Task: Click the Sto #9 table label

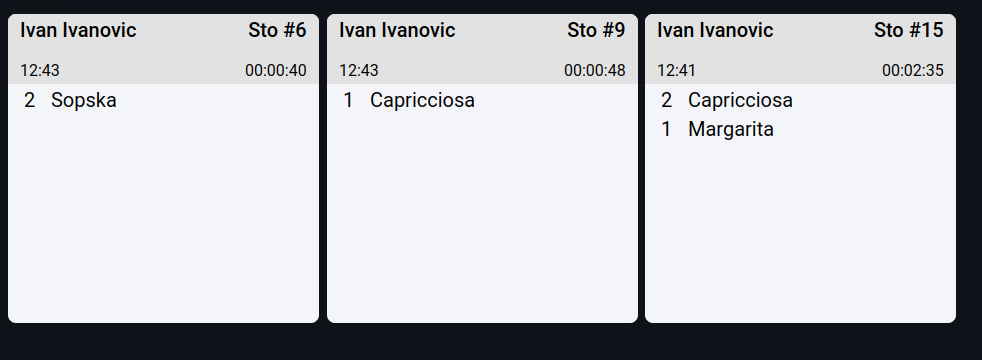Action: (x=596, y=30)
